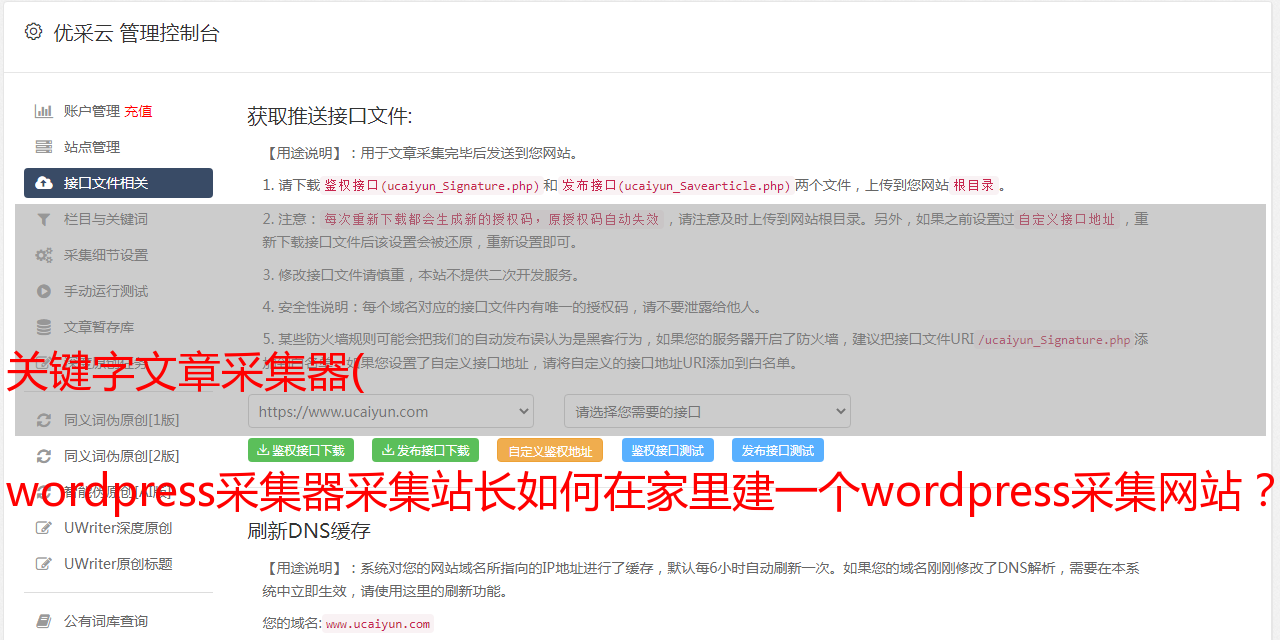Click the red 充值 recharge link
This screenshot has height=640, width=1280.
click(x=138, y=111)
